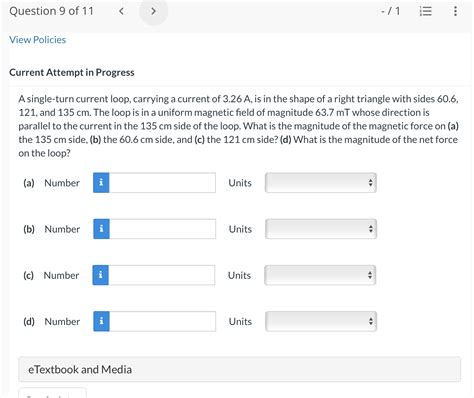The height and width of the screenshot is (398, 474).
Task: Focus the Number field for part (c)
Action: pyautogui.click(x=162, y=275)
